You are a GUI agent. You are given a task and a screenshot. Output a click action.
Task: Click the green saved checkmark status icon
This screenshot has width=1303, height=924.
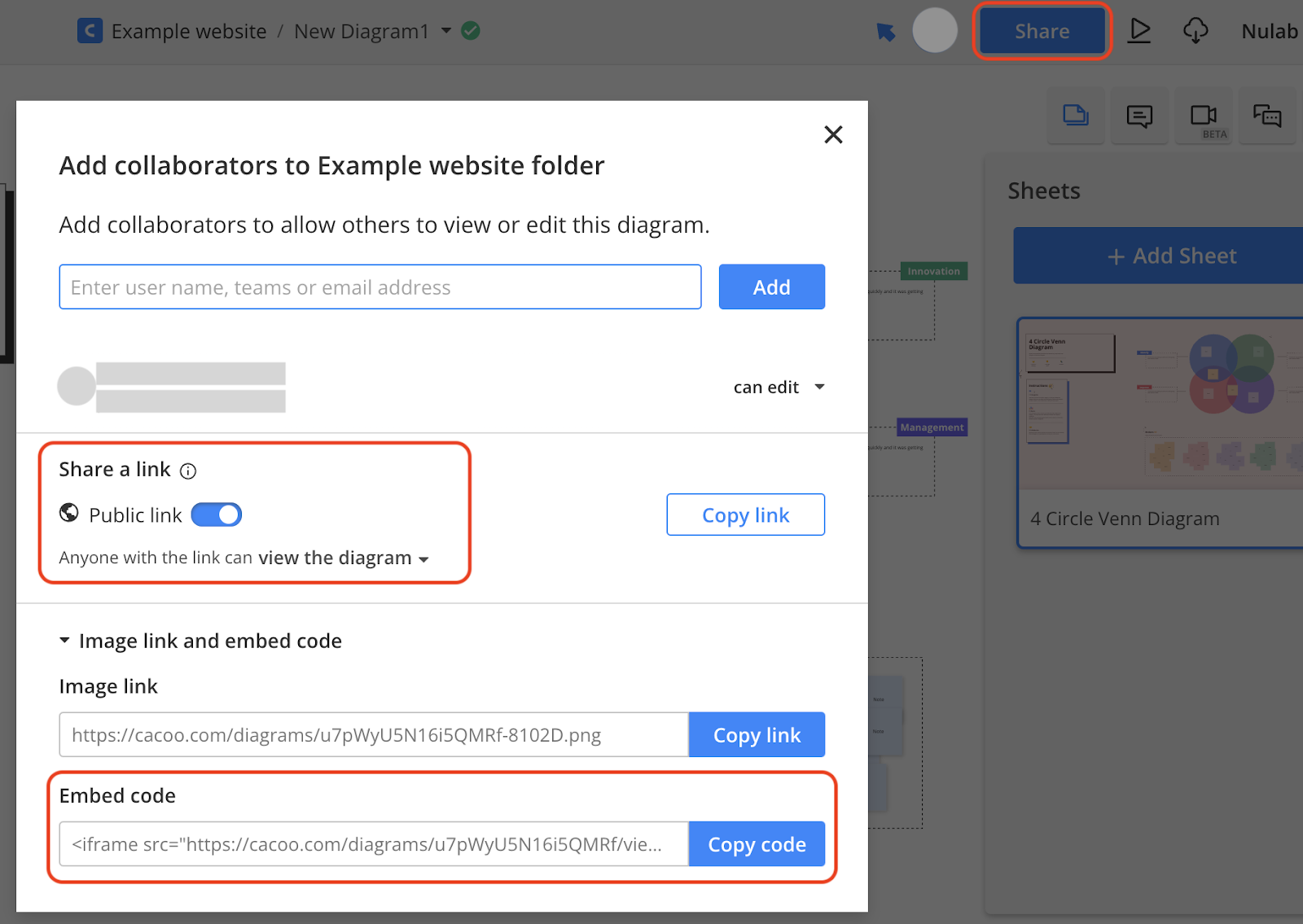tap(471, 31)
